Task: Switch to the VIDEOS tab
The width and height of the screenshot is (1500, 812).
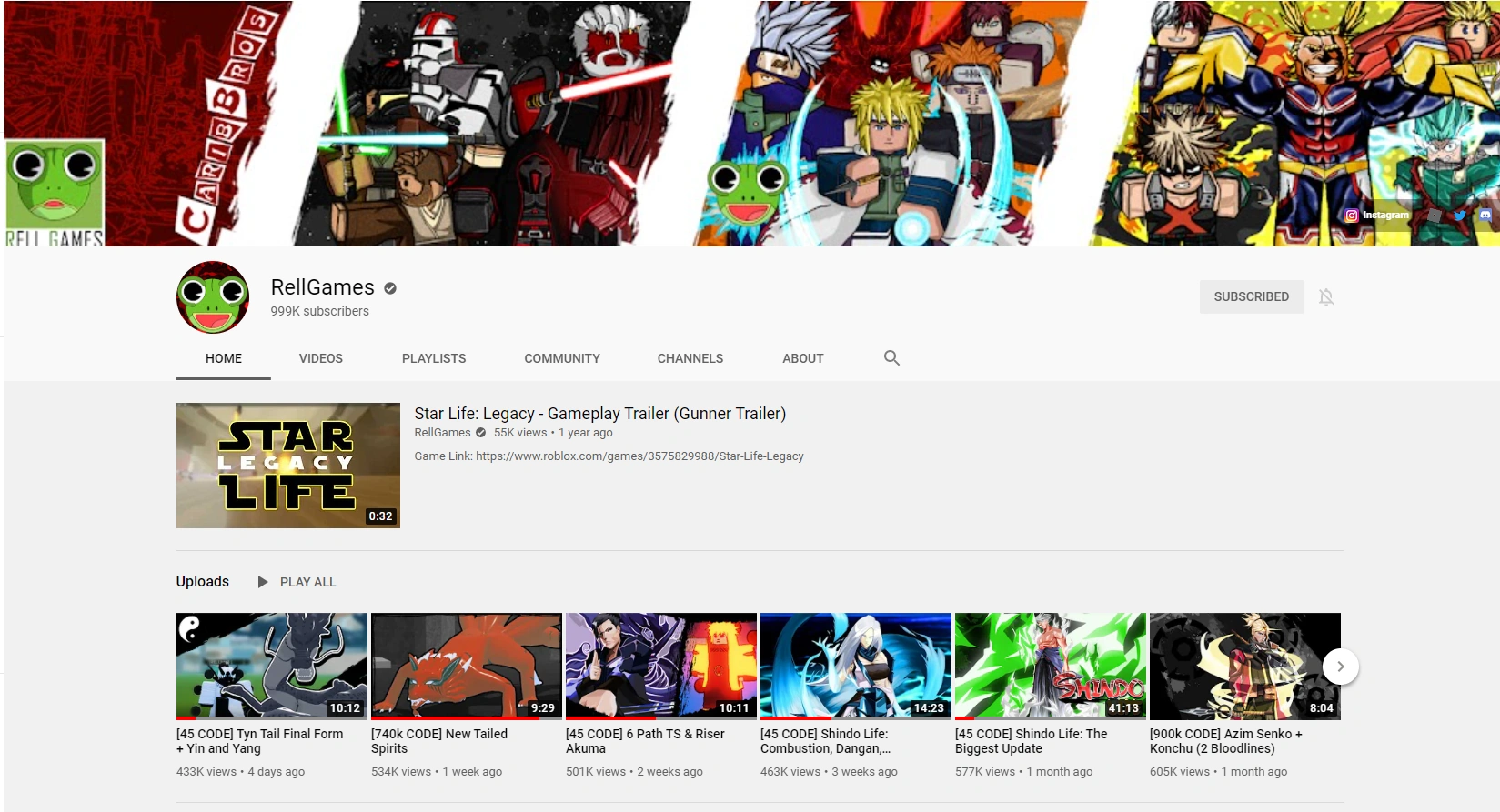Action: (321, 358)
